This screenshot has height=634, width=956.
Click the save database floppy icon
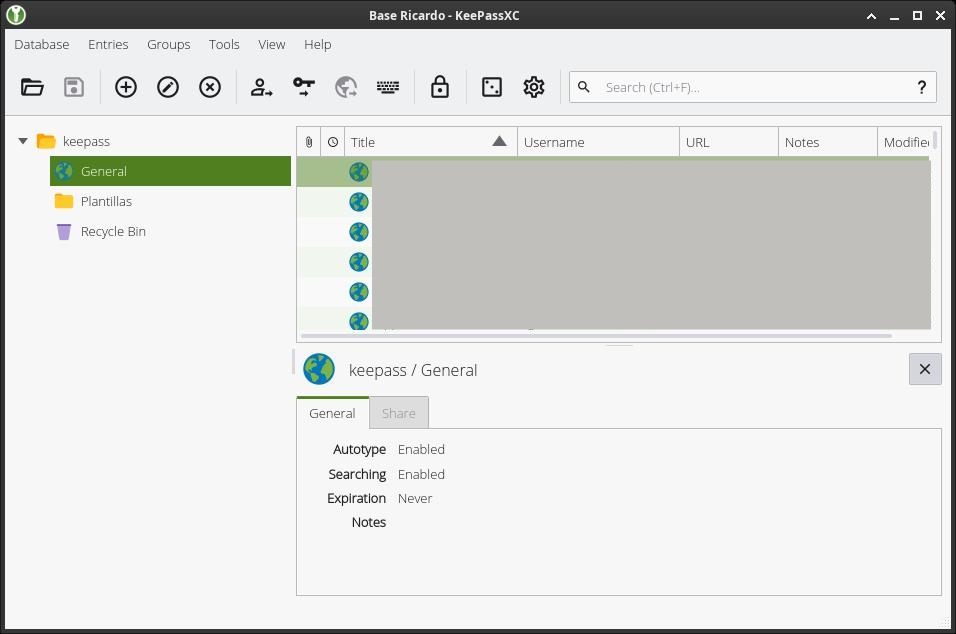pos(74,87)
